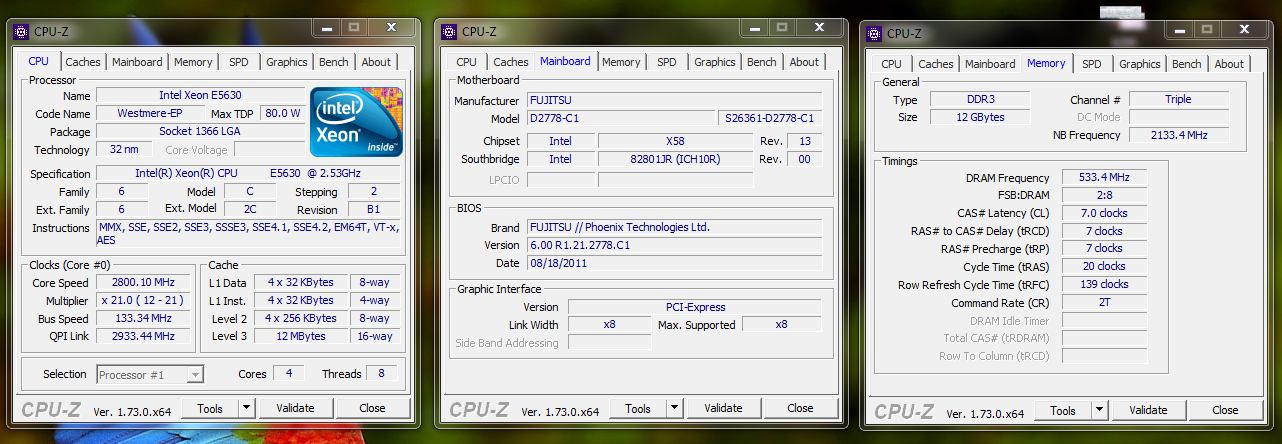The height and width of the screenshot is (444, 1282).
Task: Open the Processor #1 selection dropdown
Action: pos(195,374)
